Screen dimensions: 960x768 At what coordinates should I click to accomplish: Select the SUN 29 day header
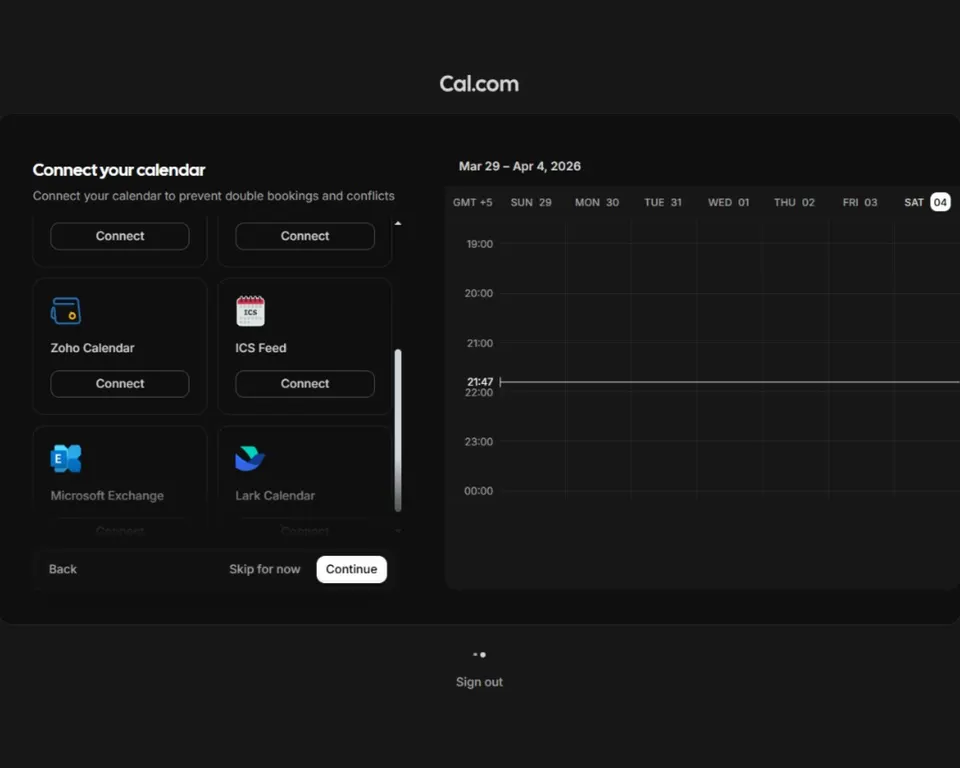click(x=531, y=202)
